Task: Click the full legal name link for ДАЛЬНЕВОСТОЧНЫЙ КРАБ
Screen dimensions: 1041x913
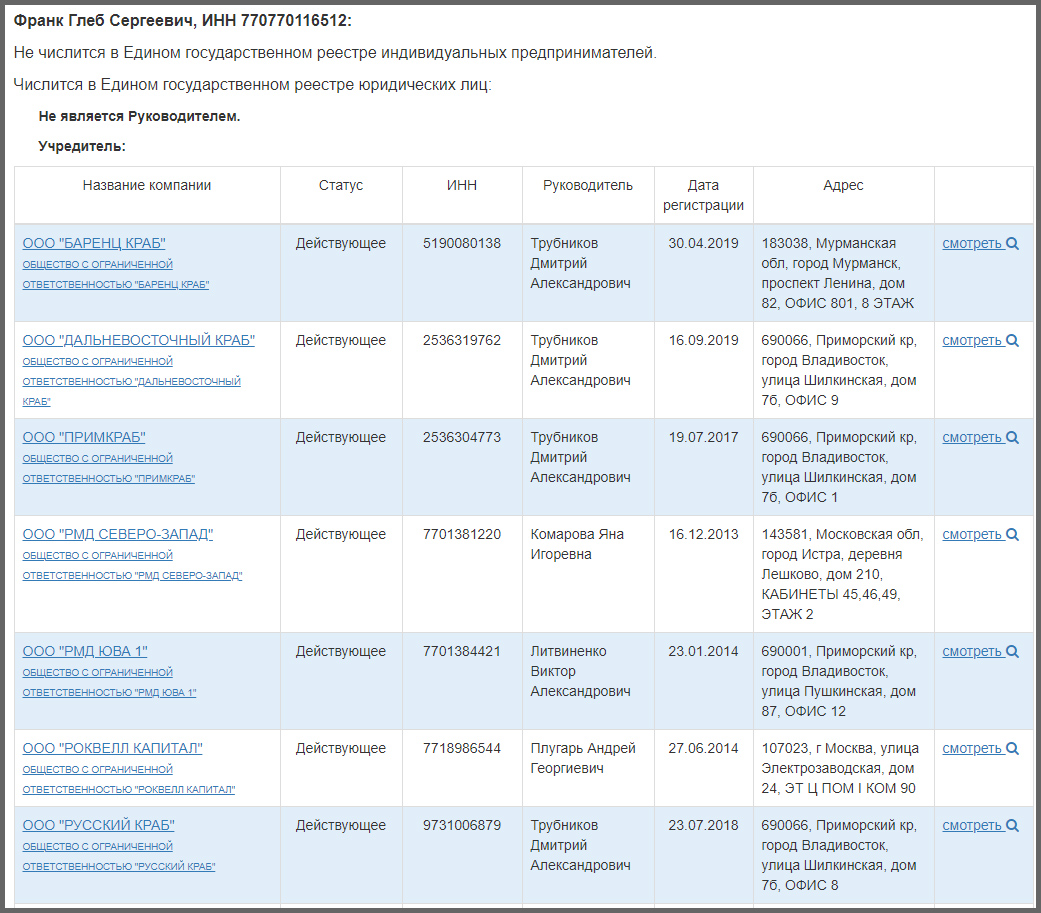Action: (131, 381)
